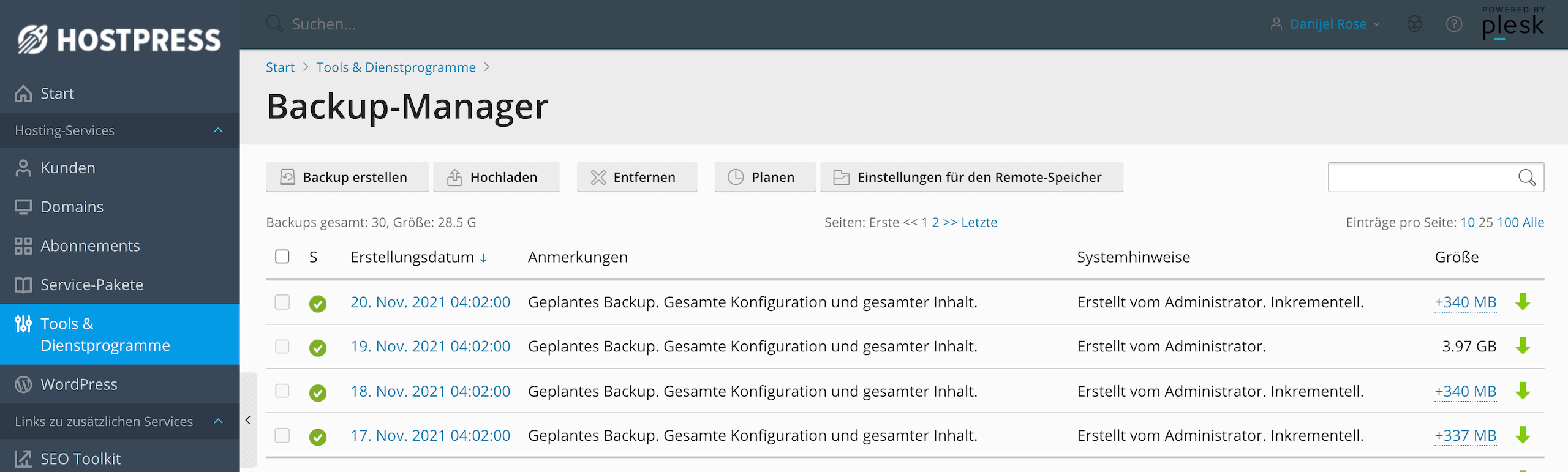Click the HostPress logo
Viewport: 1568px width, 472px height.
click(x=119, y=40)
